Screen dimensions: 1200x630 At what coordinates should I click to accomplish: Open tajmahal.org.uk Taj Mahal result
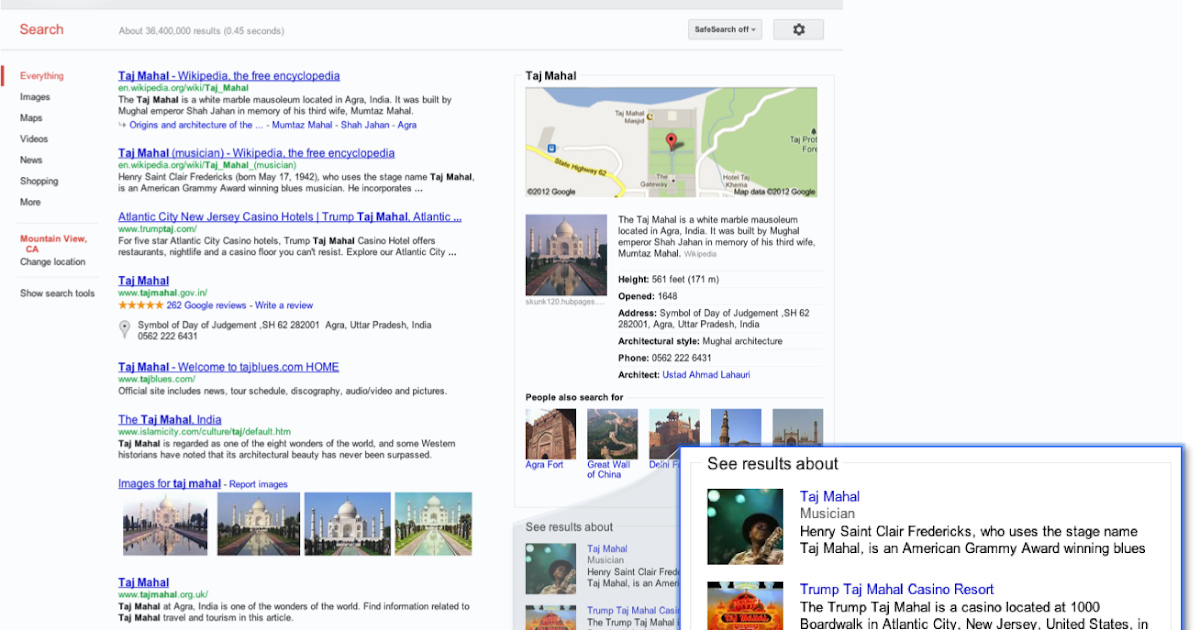(144, 583)
